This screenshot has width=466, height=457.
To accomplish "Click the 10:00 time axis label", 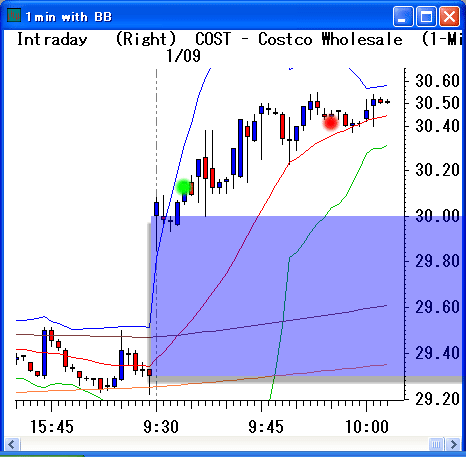I will coord(367,427).
